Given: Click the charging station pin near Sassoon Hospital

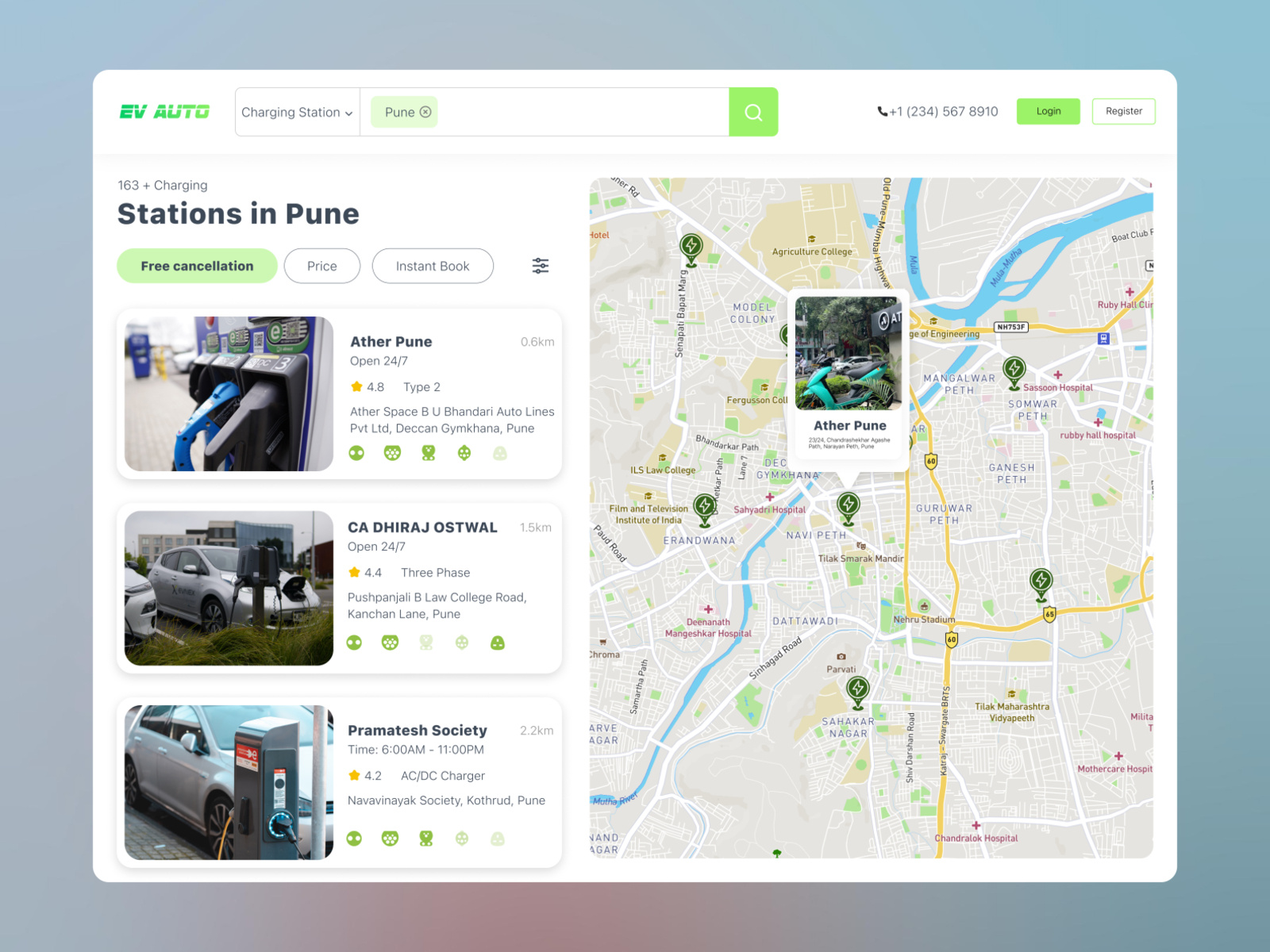Looking at the screenshot, I should click(x=1014, y=369).
